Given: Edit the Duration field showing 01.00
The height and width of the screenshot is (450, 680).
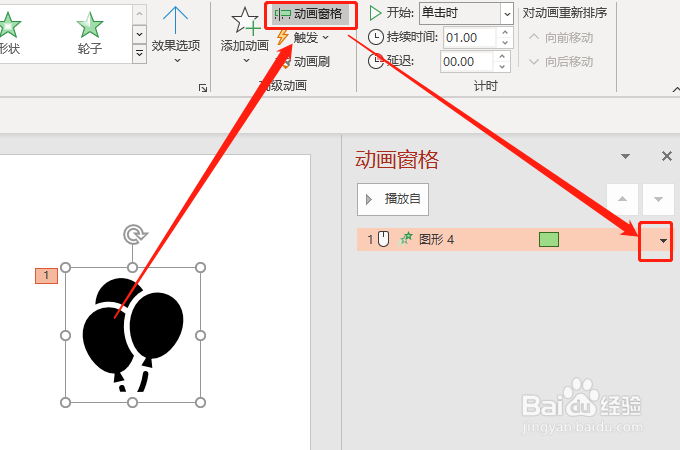Looking at the screenshot, I should coord(469,38).
